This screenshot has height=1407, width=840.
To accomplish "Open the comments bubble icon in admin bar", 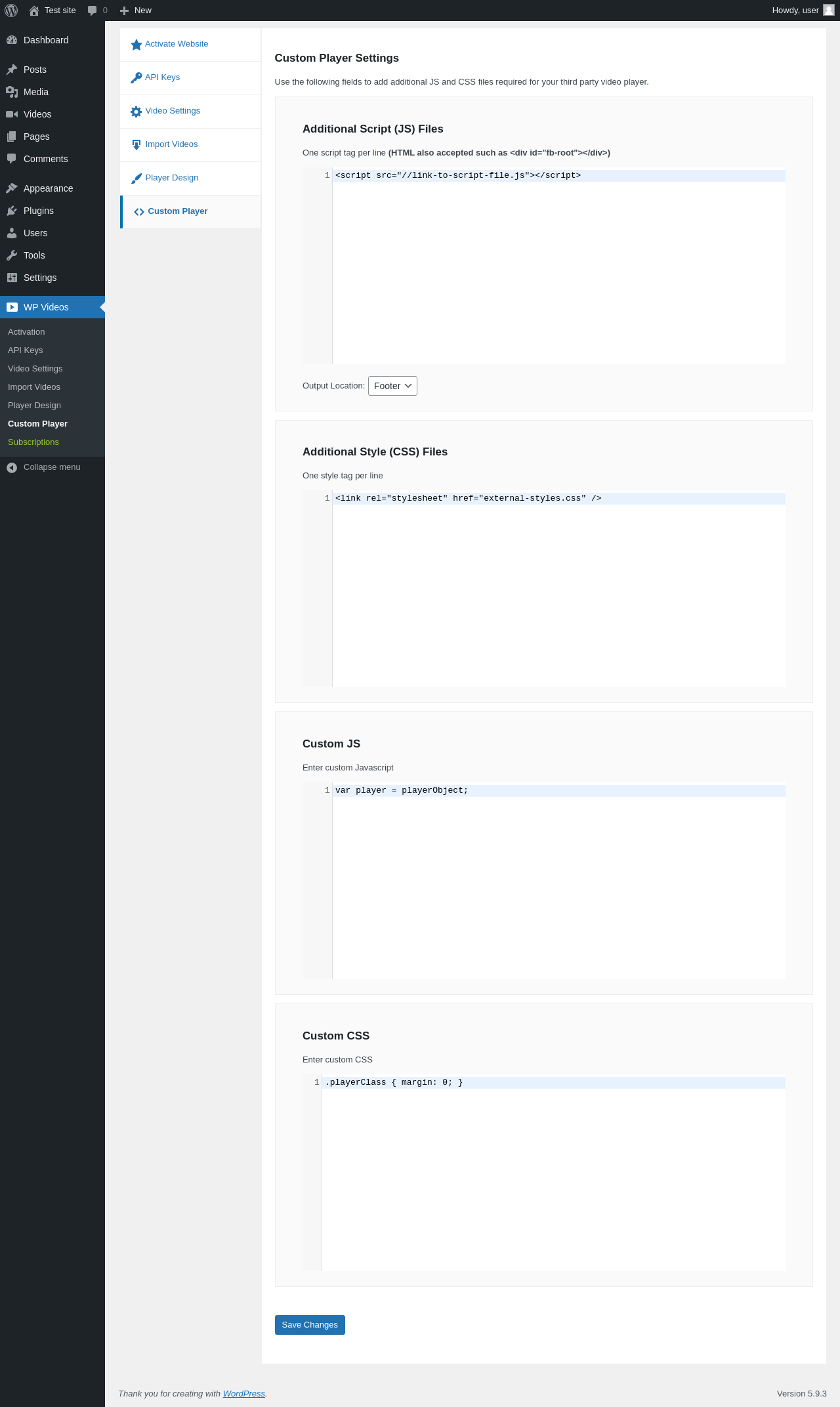I will [93, 10].
